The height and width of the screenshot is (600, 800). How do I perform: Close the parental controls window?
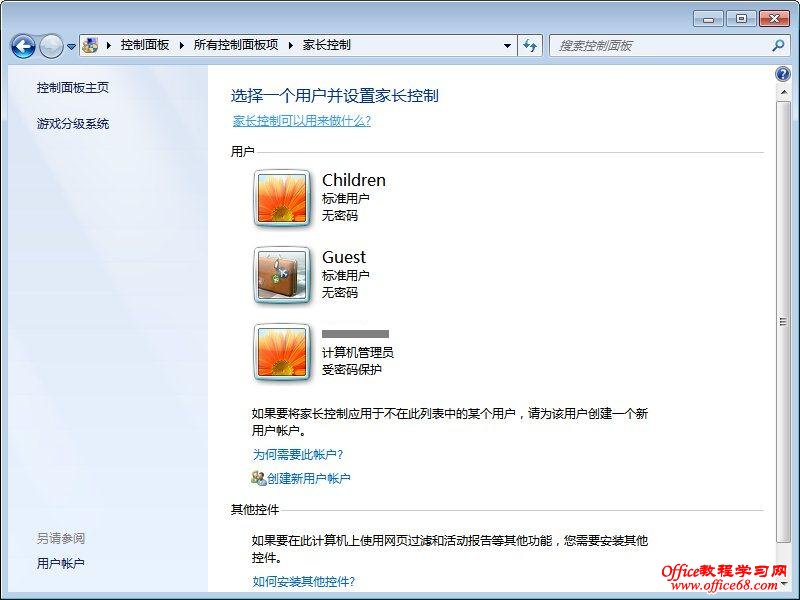(x=774, y=19)
